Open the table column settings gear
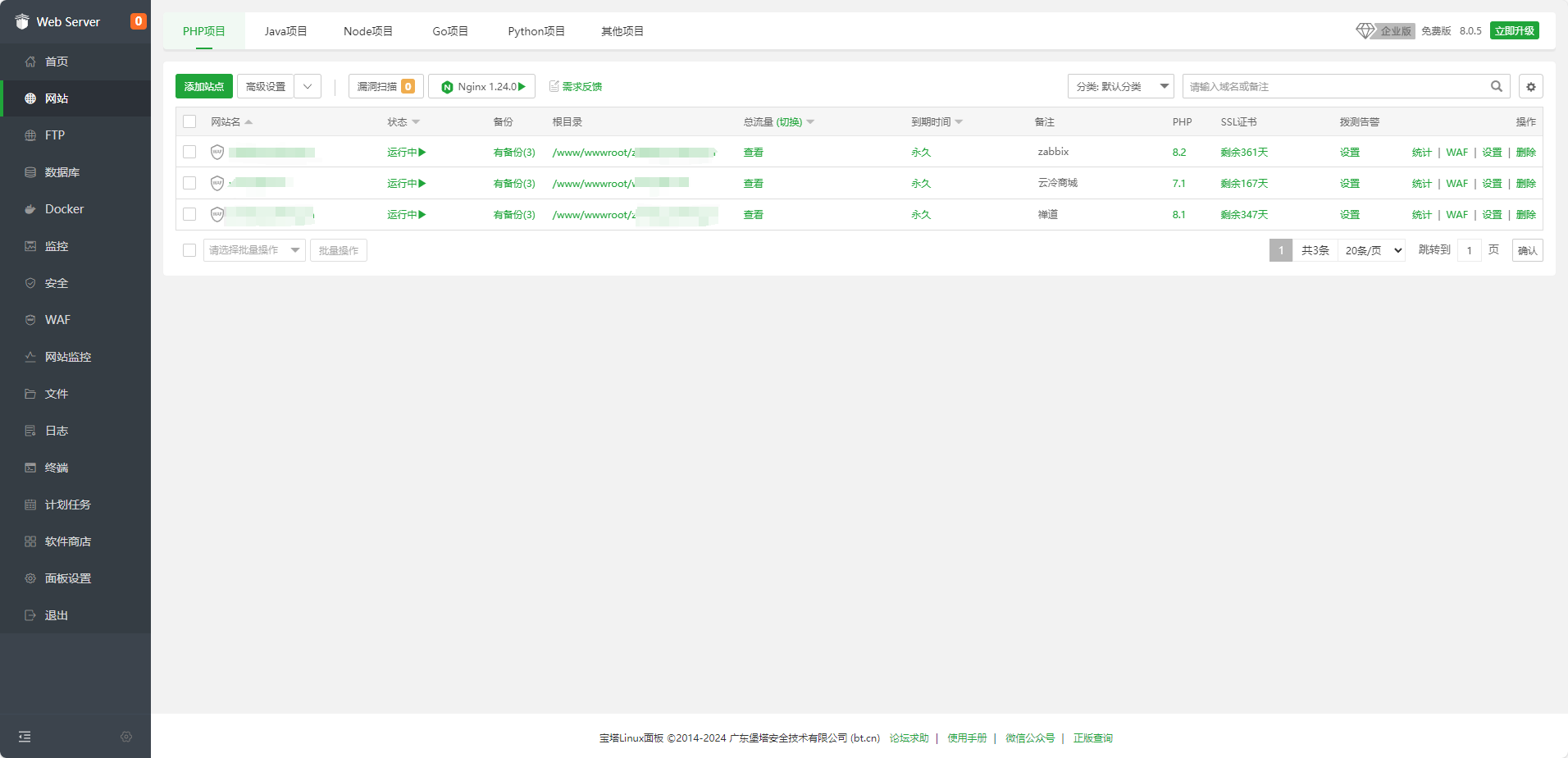The width and height of the screenshot is (1568, 758). tap(1530, 86)
